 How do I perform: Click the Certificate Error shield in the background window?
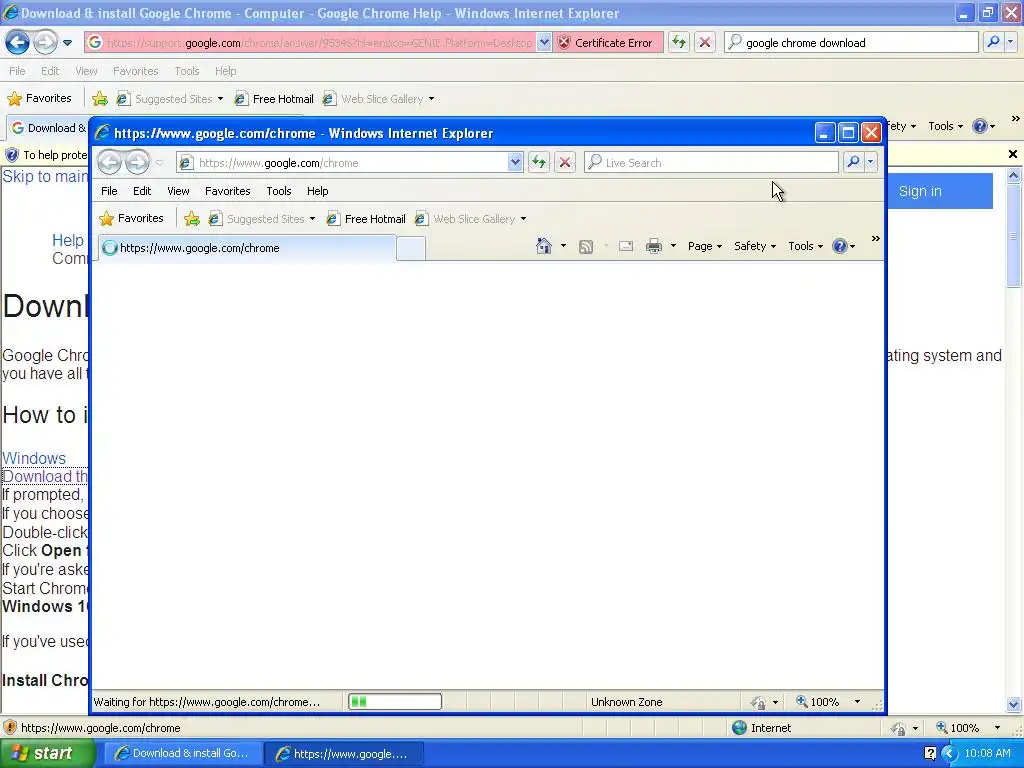(x=564, y=42)
